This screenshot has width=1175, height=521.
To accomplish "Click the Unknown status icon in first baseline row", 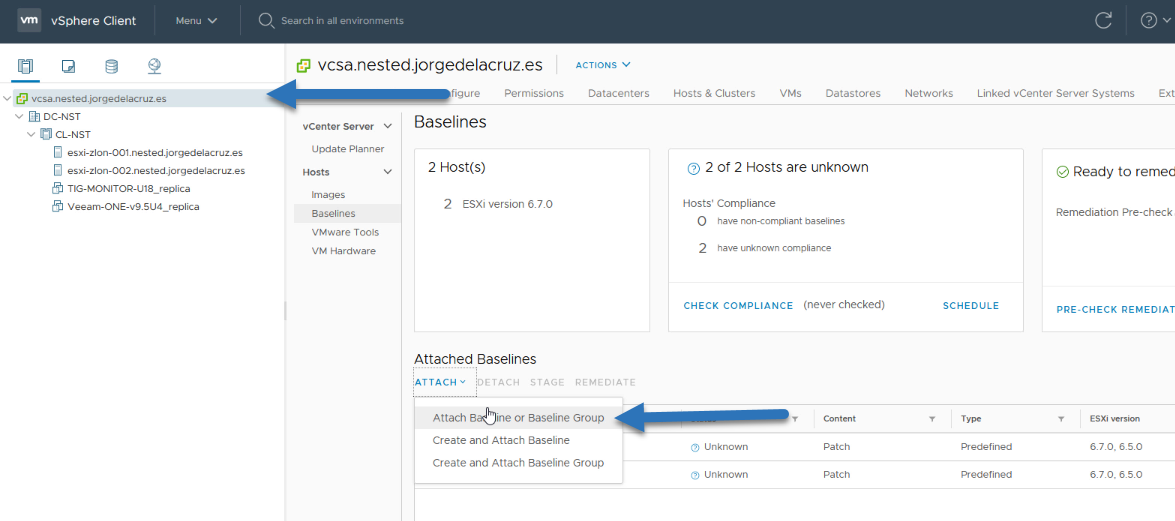I will point(695,447).
